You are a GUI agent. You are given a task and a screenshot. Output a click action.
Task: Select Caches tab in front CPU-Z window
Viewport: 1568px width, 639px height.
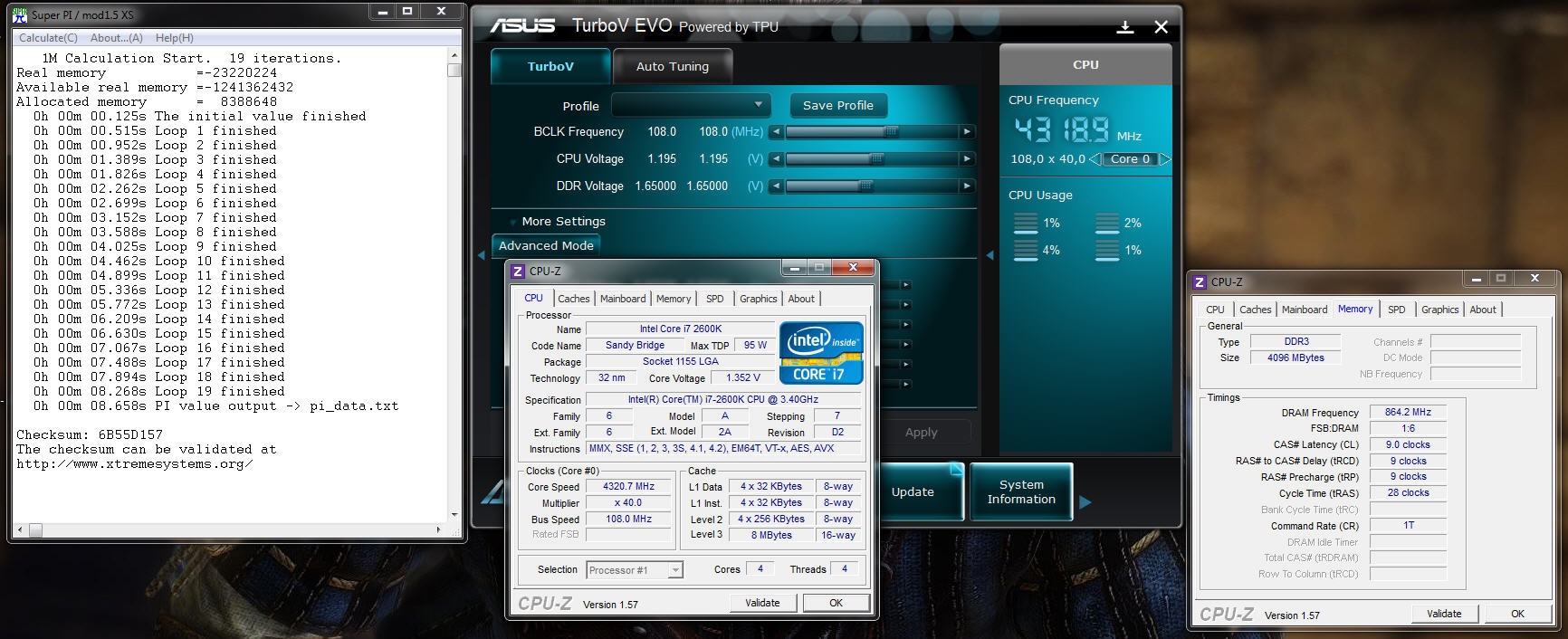tap(573, 299)
